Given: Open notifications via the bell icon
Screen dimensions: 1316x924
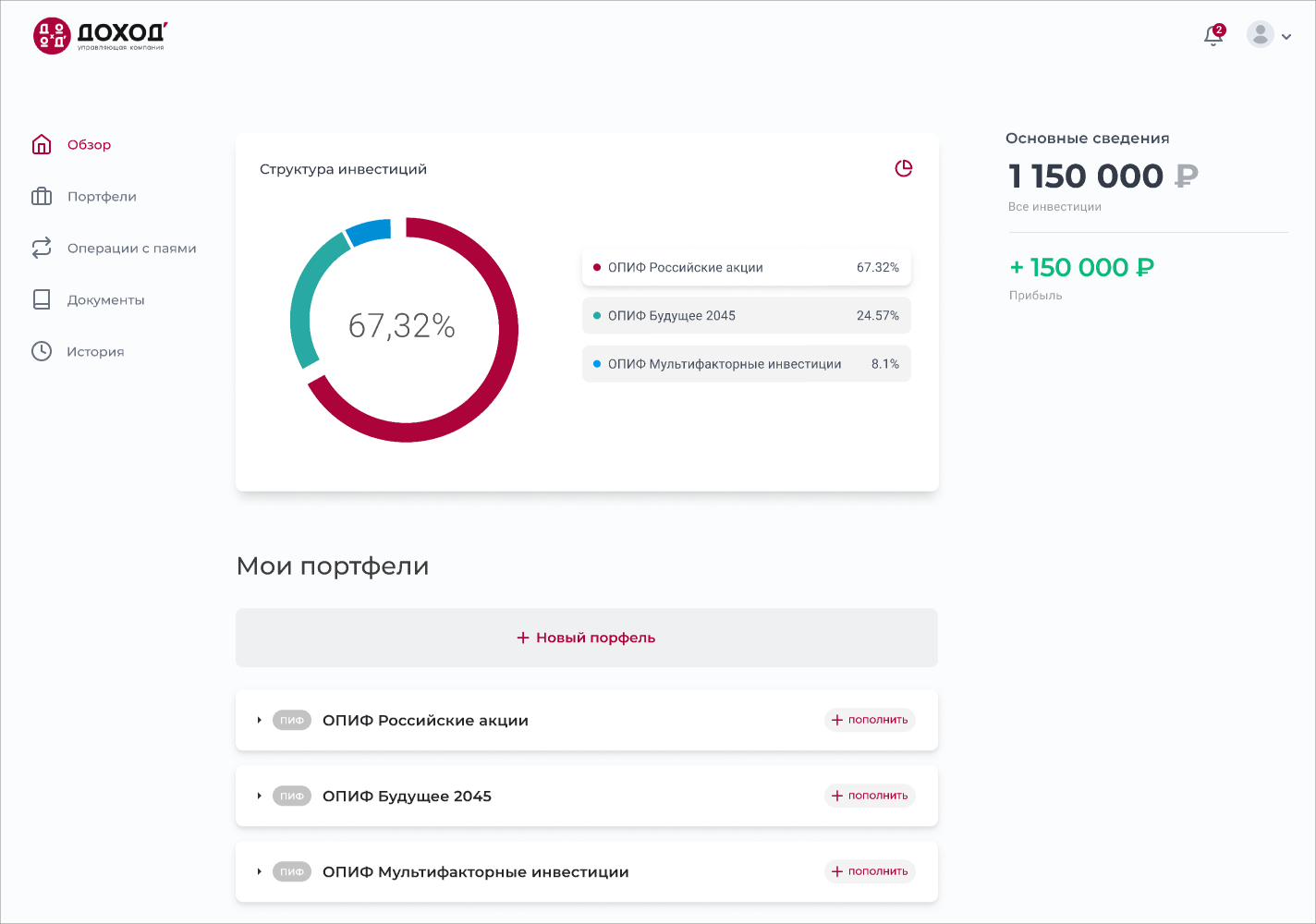Looking at the screenshot, I should (x=1212, y=35).
